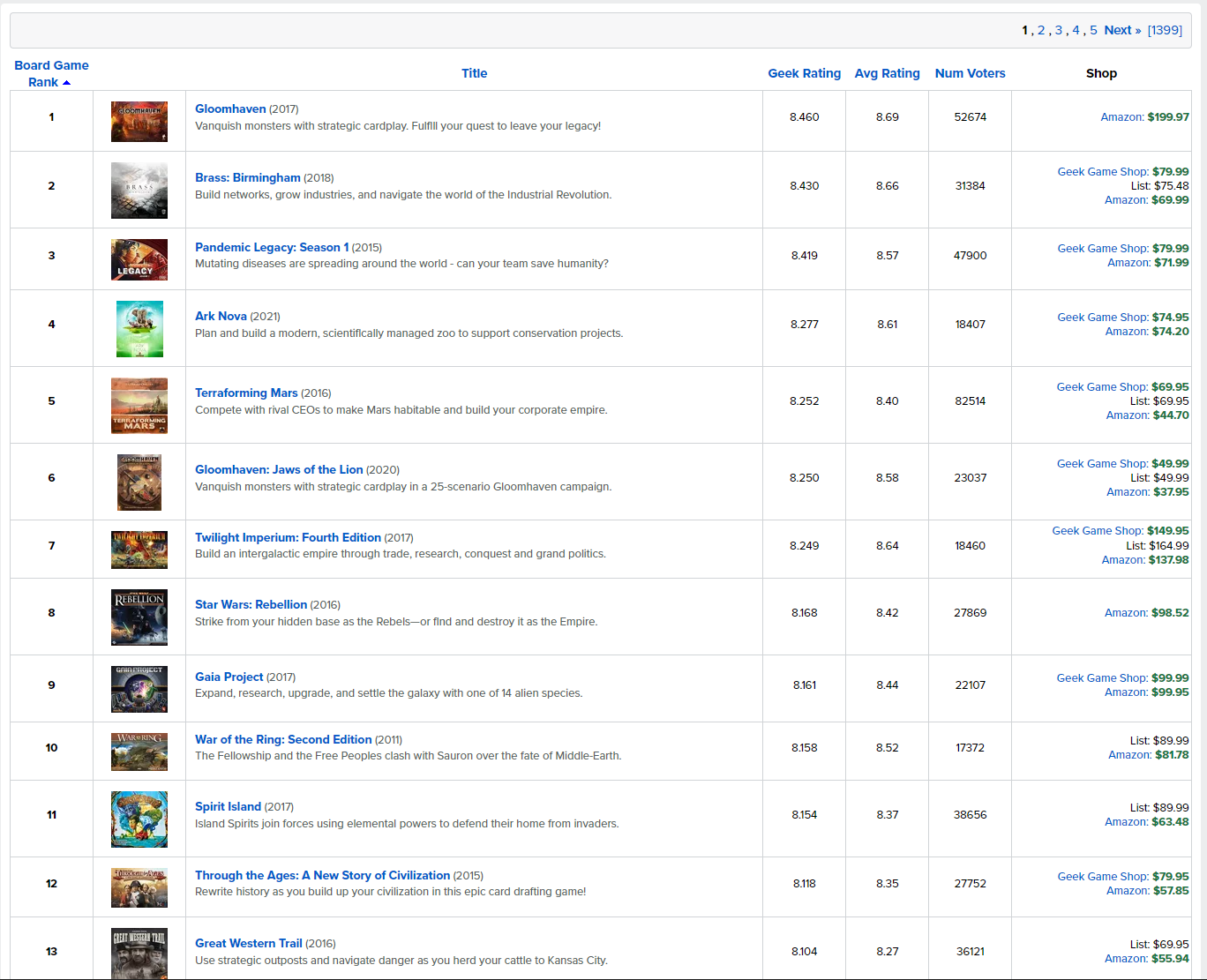The width and height of the screenshot is (1207, 980).
Task: Click Gloomhaven's geek rating 8.460
Action: (805, 116)
